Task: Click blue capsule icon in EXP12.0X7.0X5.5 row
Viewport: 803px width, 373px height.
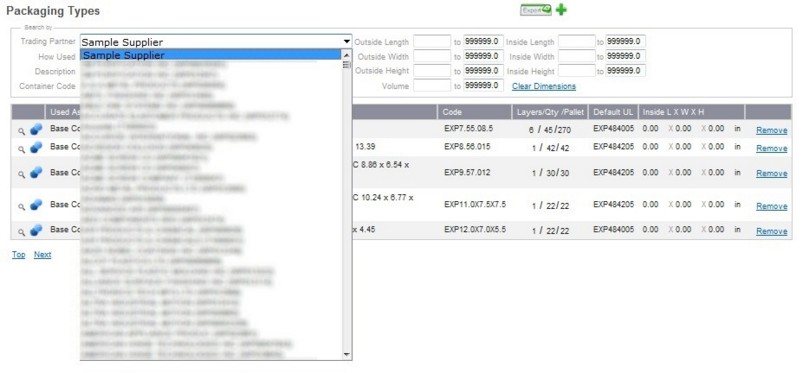Action: coord(36,230)
